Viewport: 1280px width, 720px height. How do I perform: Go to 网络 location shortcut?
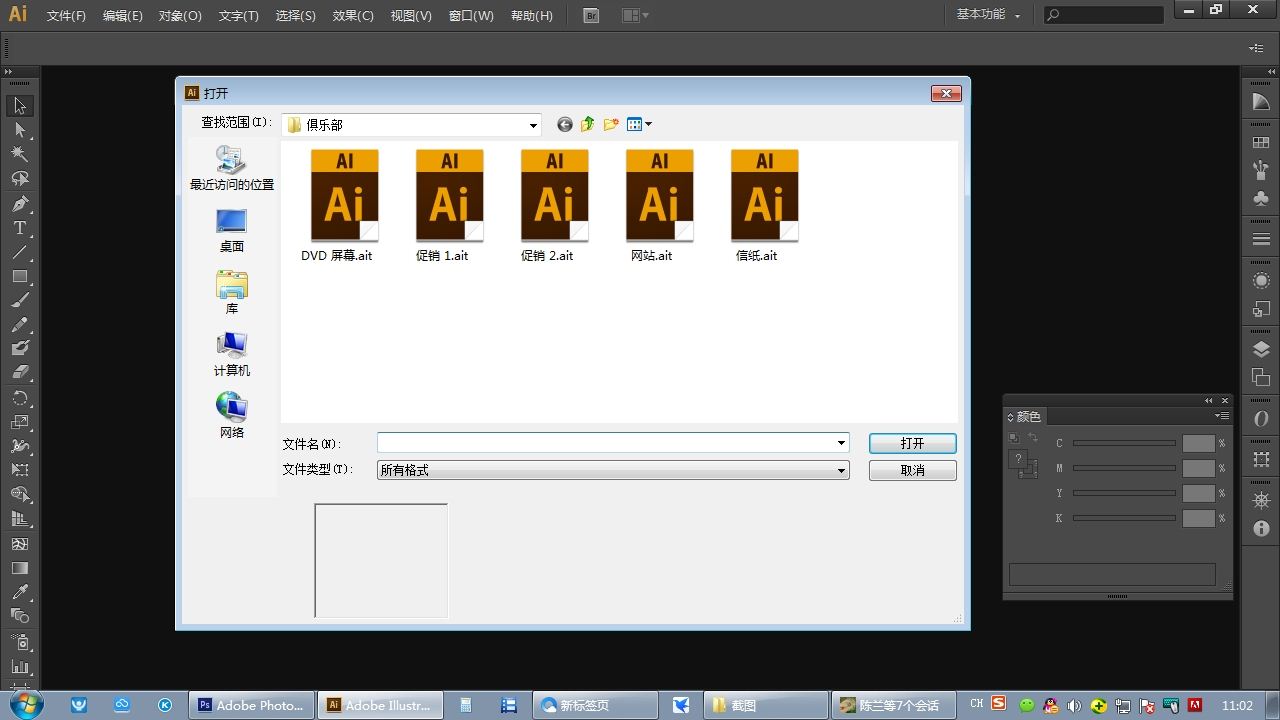pos(231,416)
